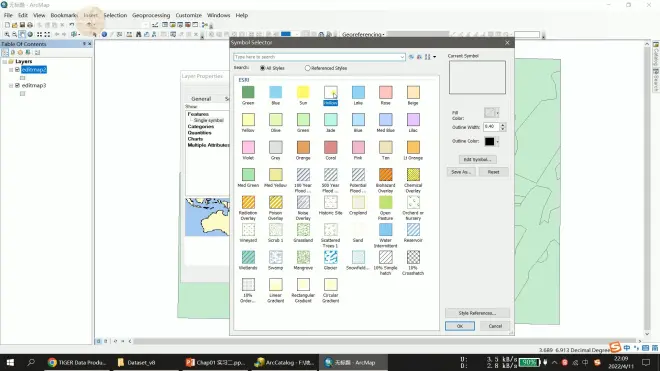Open the symbol view options dropdown
660x371 pixels.
434,57
